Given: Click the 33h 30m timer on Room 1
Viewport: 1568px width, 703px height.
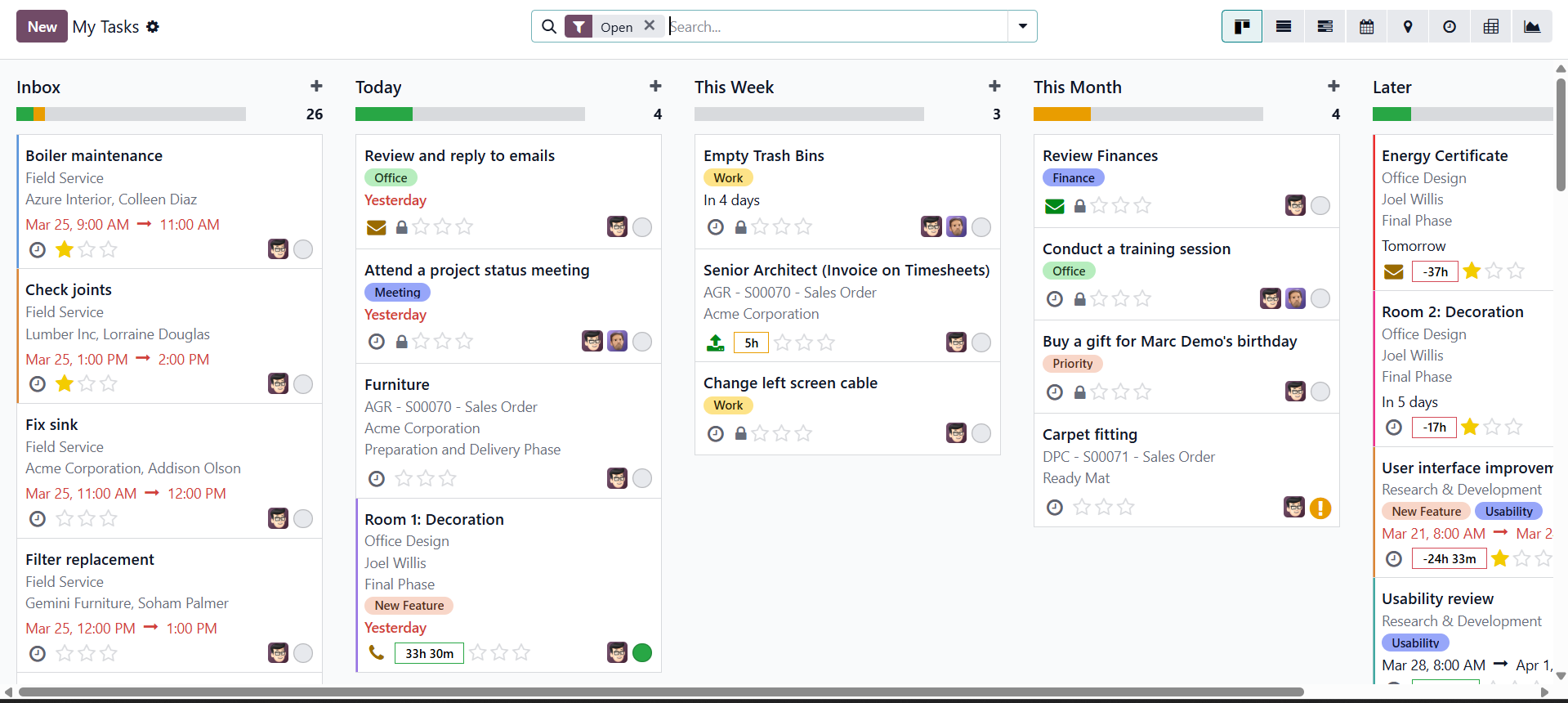Looking at the screenshot, I should tap(429, 653).
